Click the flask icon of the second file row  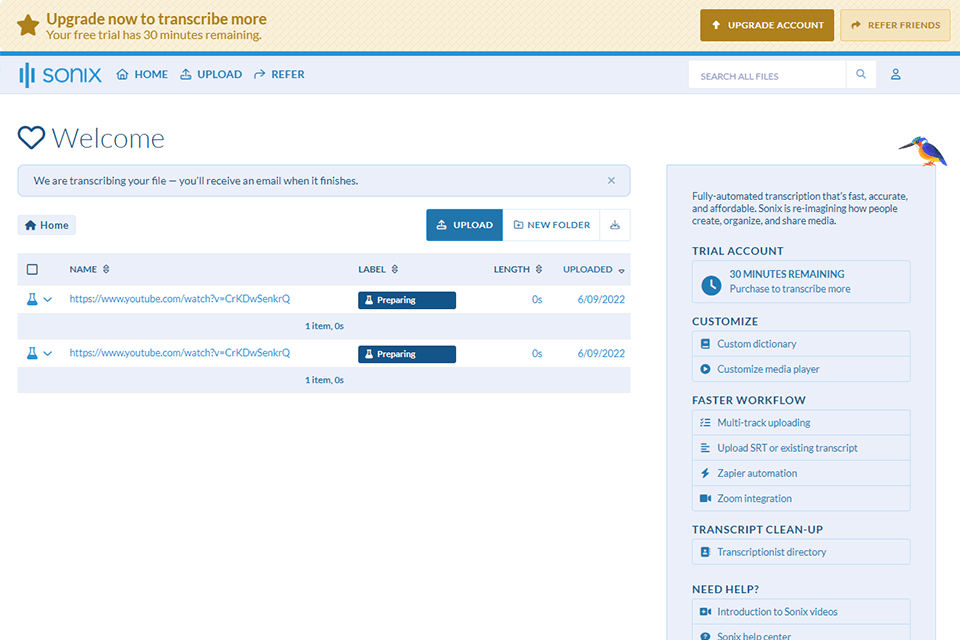32,353
